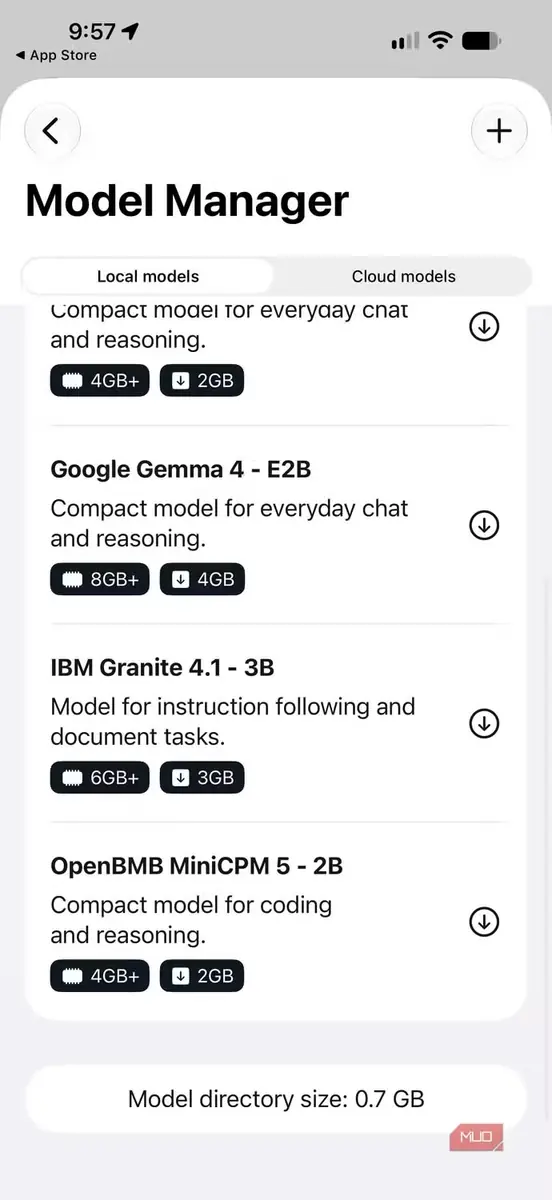Image resolution: width=552 pixels, height=1200 pixels.
Task: Tap the 8GB+ memory badge for Gemma
Action: (x=100, y=579)
